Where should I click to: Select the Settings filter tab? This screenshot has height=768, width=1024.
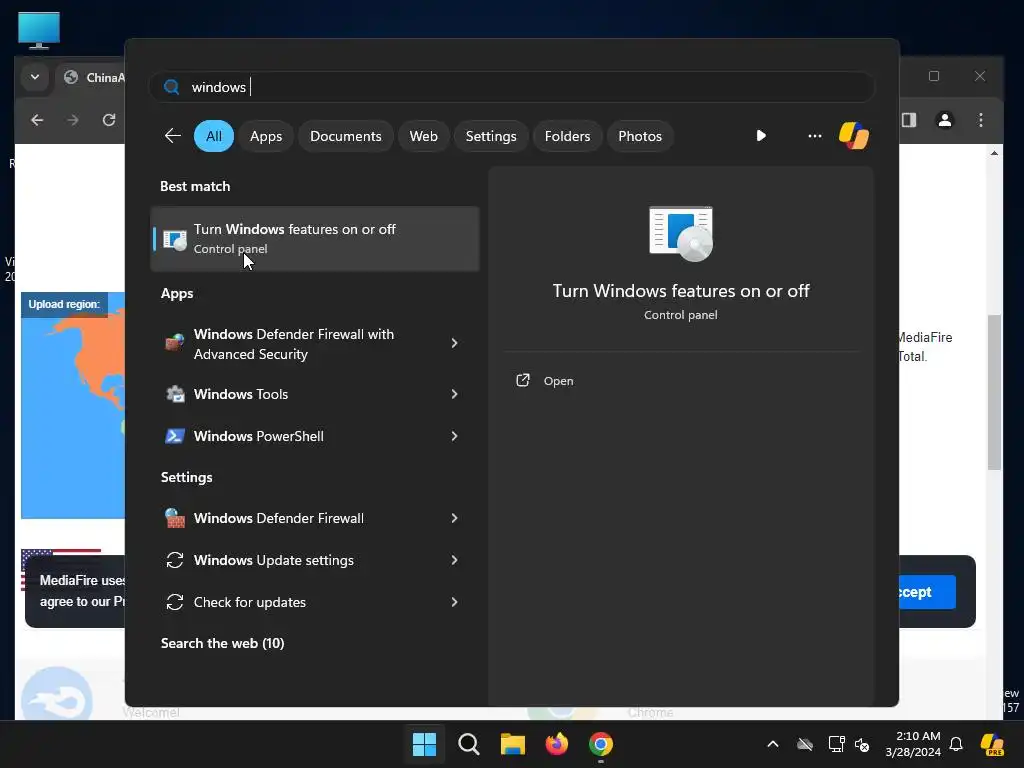point(491,136)
